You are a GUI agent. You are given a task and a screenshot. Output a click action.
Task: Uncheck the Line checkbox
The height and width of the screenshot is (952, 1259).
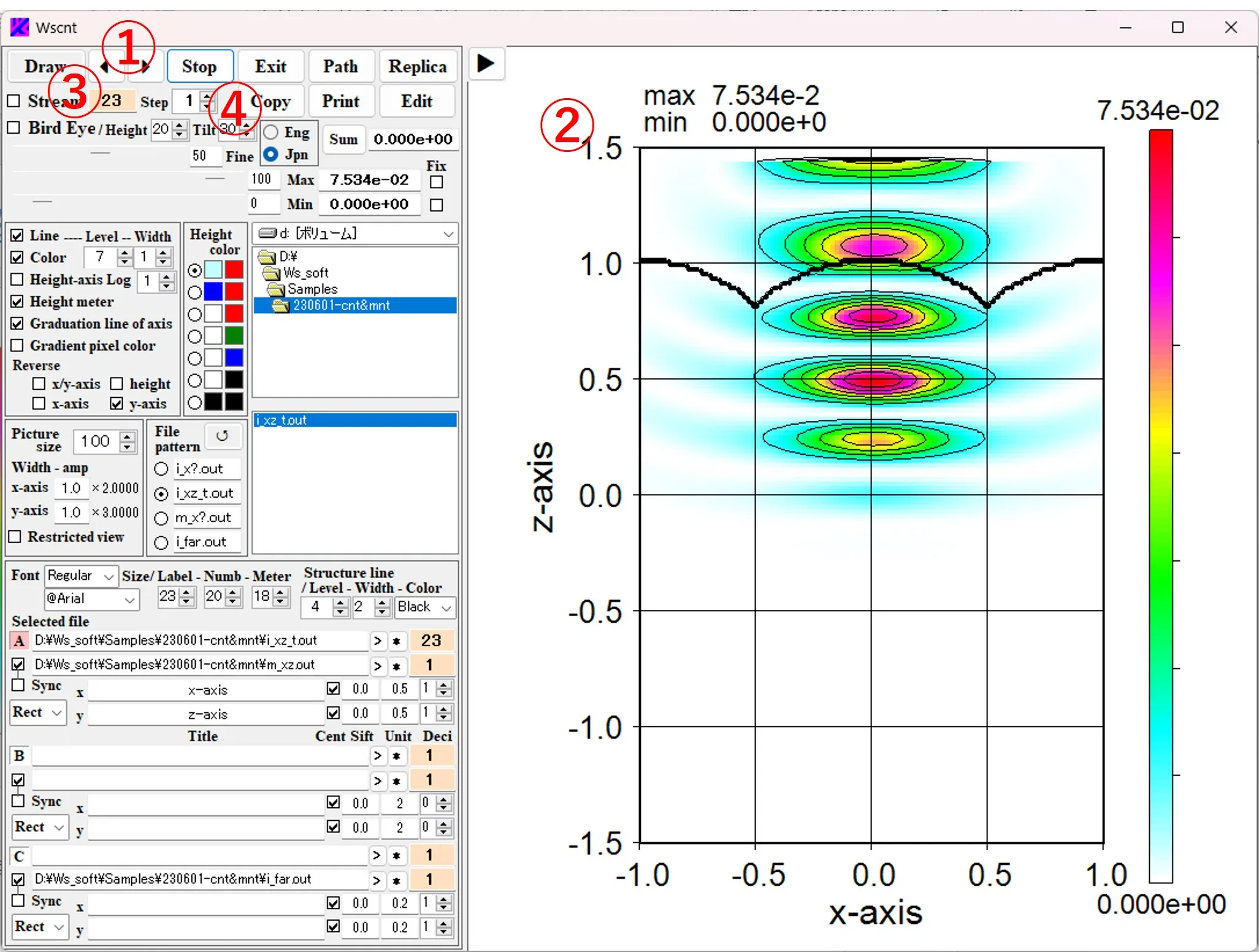pos(17,235)
